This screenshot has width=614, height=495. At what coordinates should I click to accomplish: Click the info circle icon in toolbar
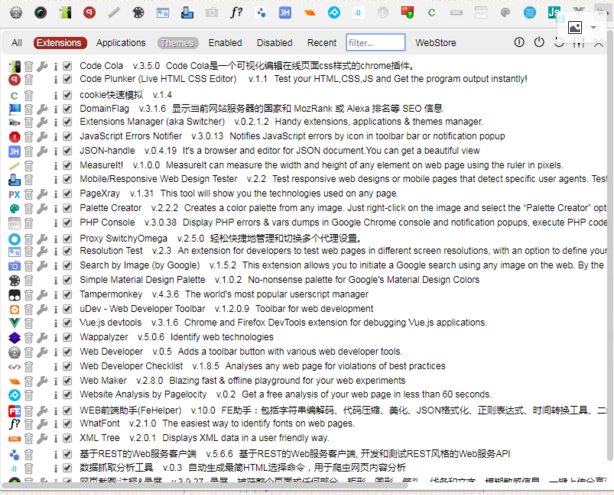point(519,42)
